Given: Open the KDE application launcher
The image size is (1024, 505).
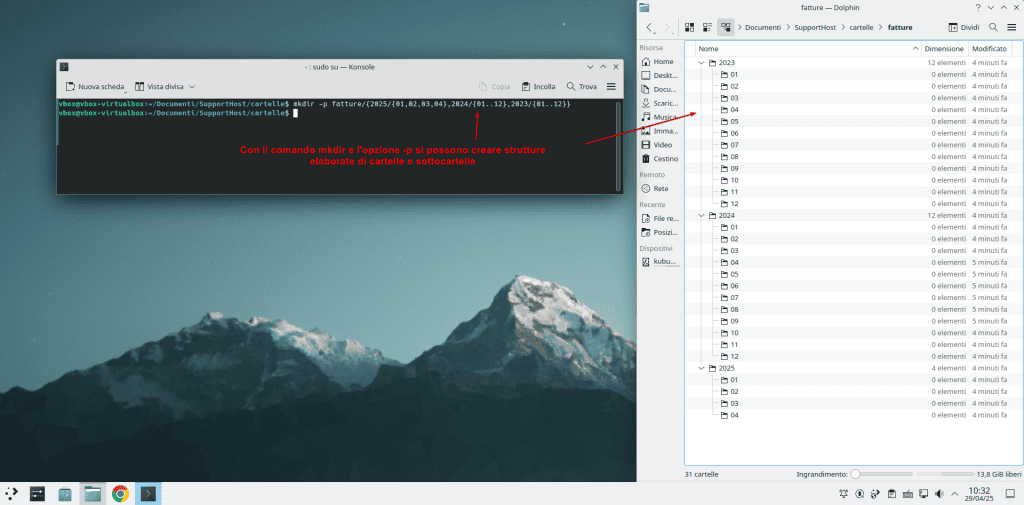Looking at the screenshot, I should [12, 494].
